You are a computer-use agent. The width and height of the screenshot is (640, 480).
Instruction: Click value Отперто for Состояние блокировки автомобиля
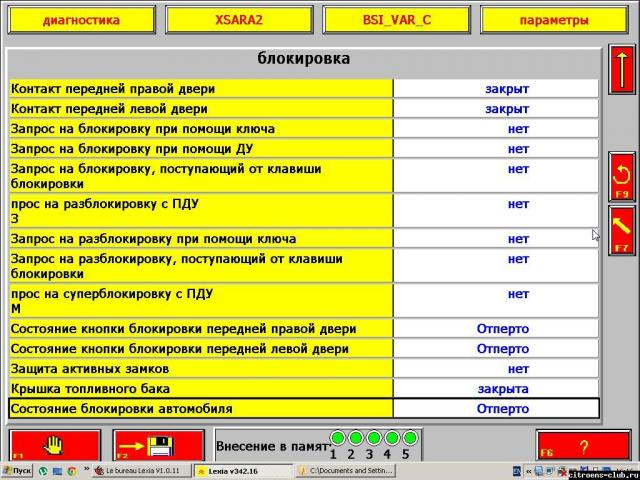tap(503, 408)
